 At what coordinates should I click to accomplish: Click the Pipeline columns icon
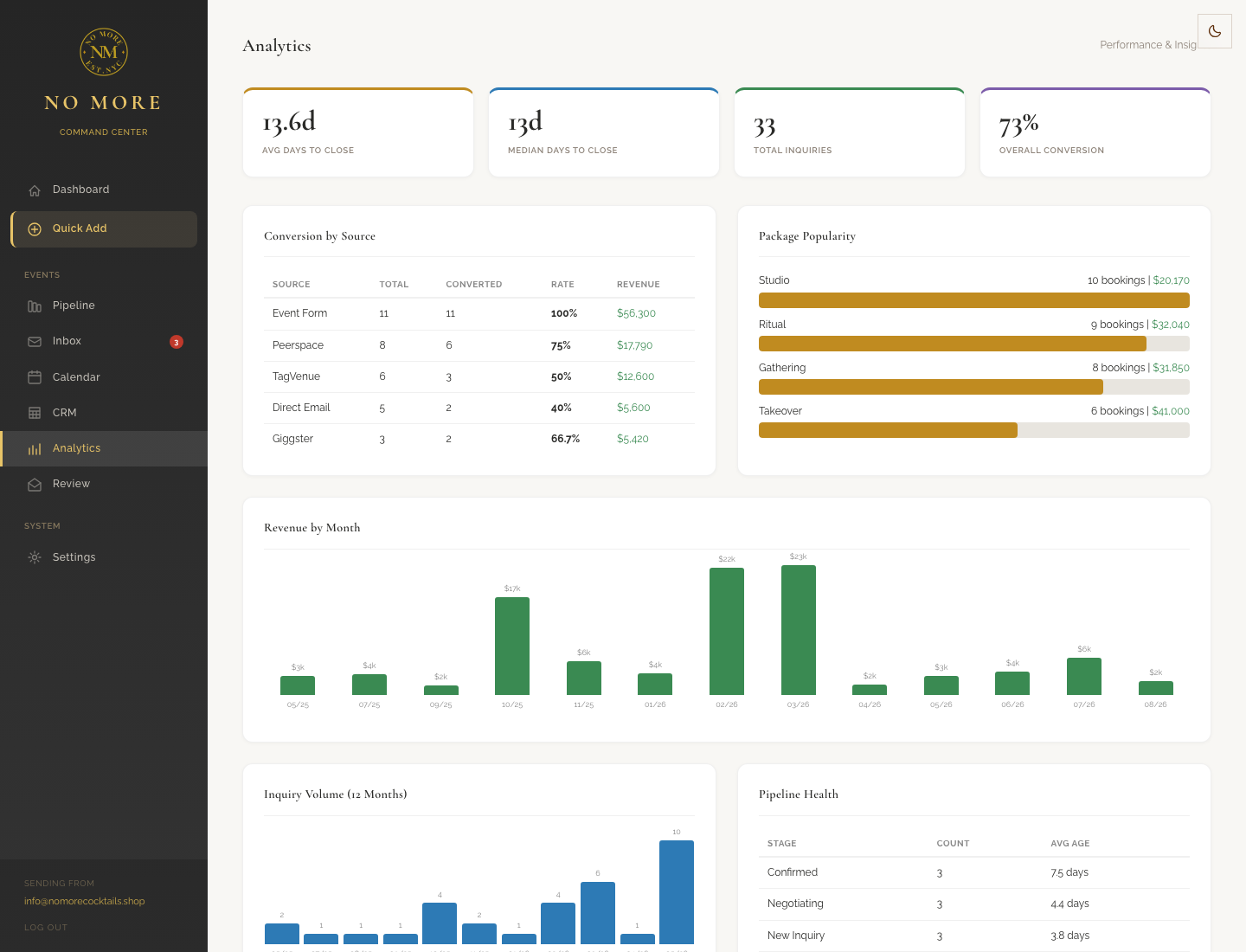coord(35,306)
